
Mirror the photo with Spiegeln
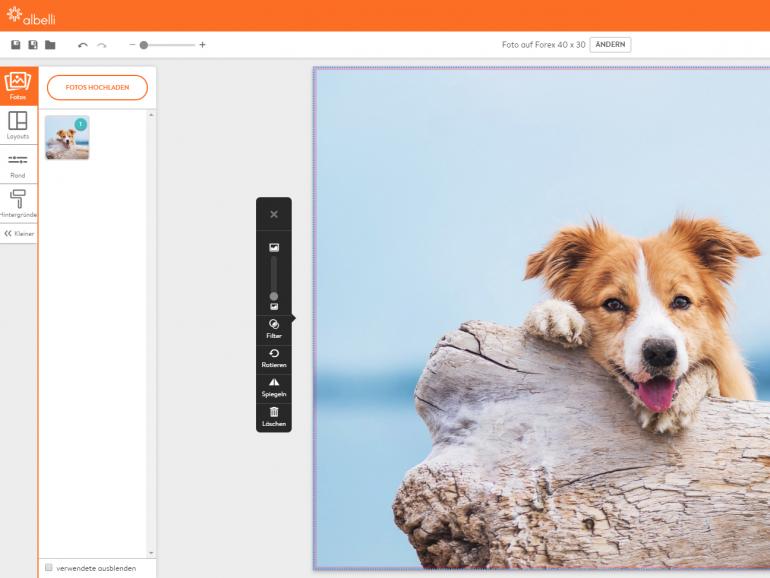[x=274, y=387]
